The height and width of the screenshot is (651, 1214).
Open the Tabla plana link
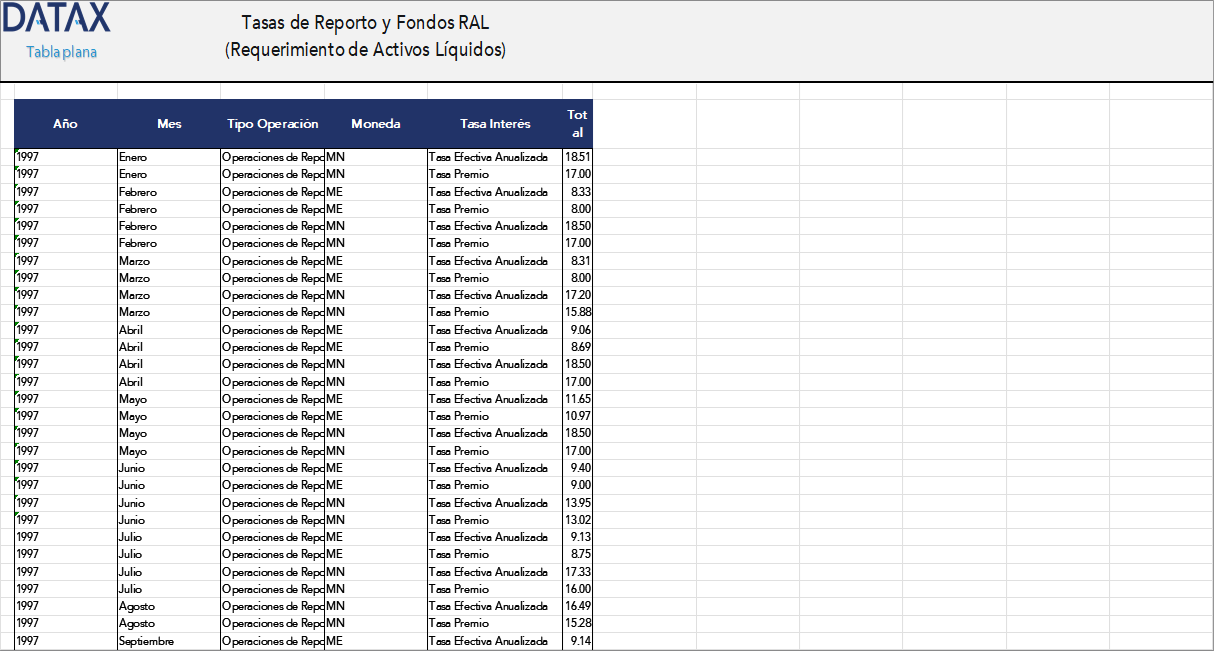click(61, 52)
